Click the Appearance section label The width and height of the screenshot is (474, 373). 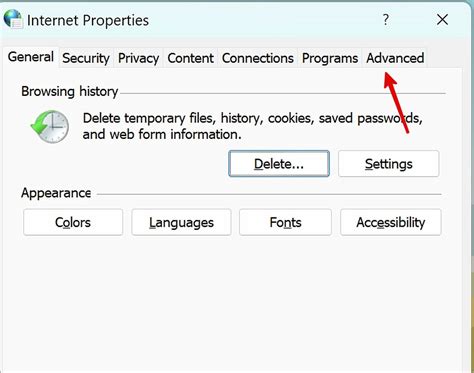[56, 193]
